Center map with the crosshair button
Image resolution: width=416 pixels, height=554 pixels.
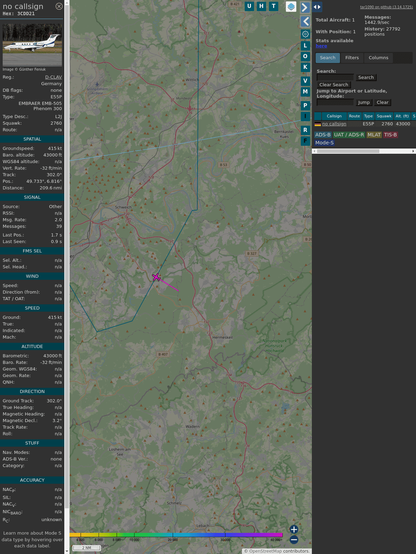pos(305,34)
